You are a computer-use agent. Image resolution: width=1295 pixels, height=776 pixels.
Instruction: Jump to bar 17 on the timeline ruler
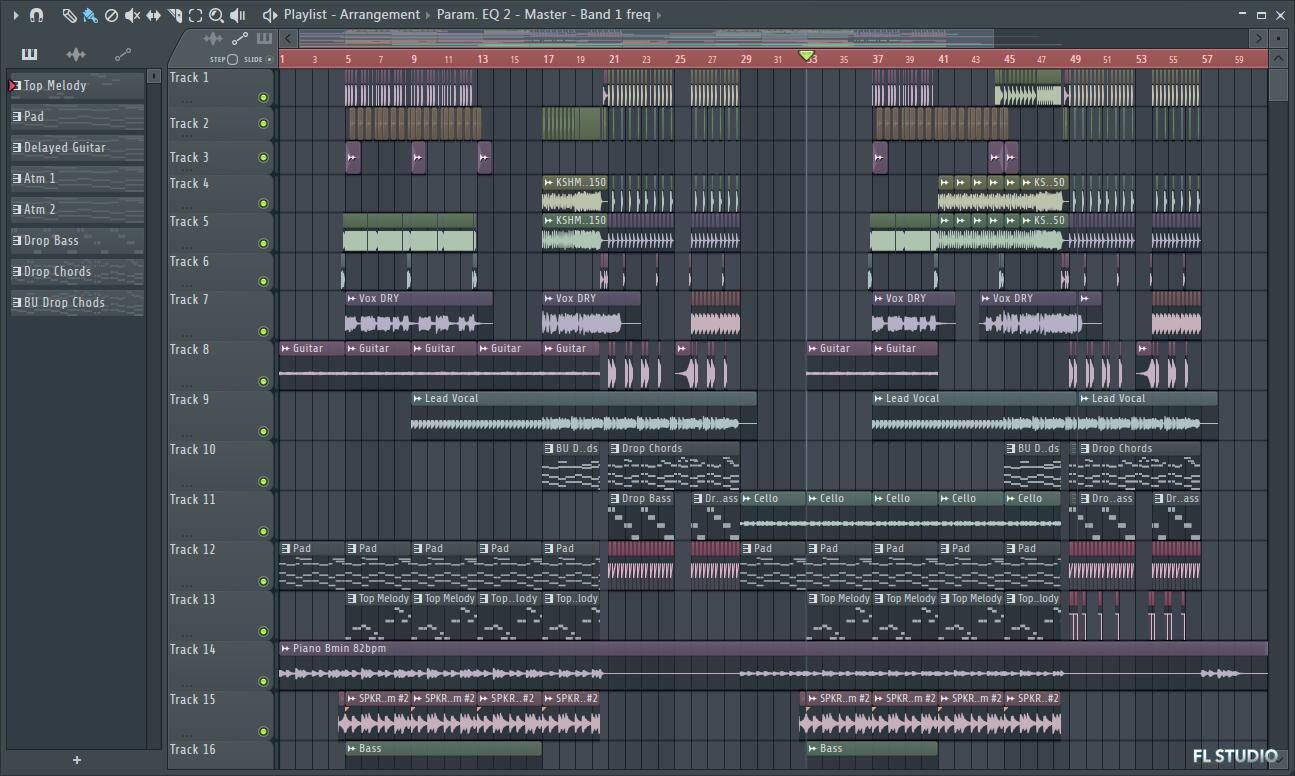click(548, 59)
